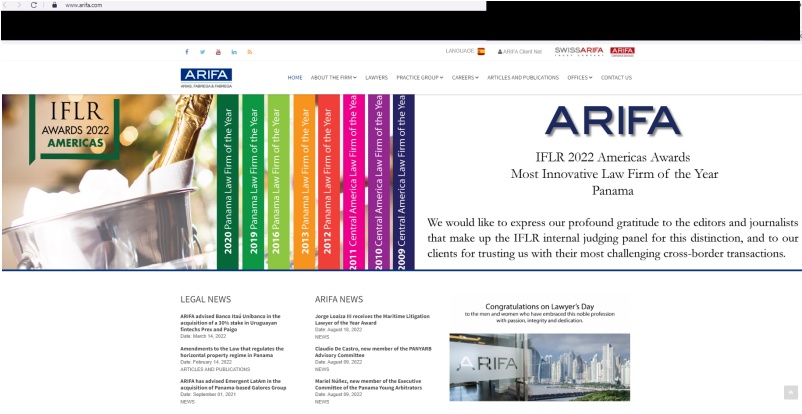The height and width of the screenshot is (414, 802).
Task: Open the RSS feed icon
Action: pyautogui.click(x=250, y=51)
